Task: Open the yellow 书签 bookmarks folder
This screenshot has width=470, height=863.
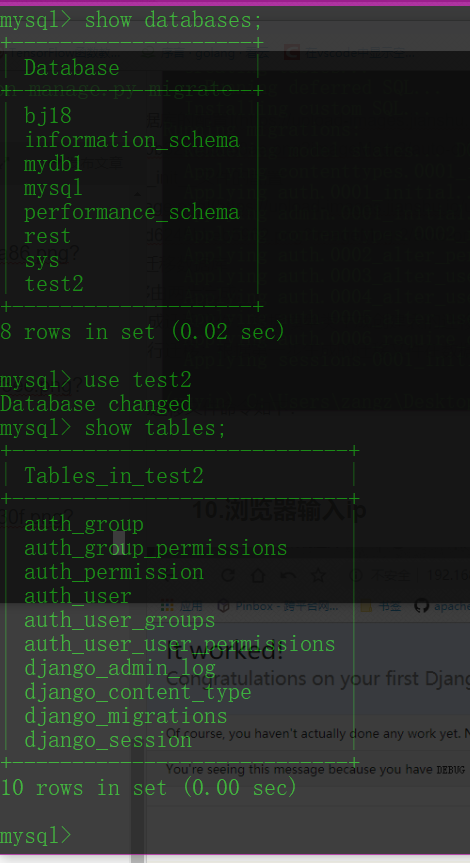Action: tap(380, 607)
